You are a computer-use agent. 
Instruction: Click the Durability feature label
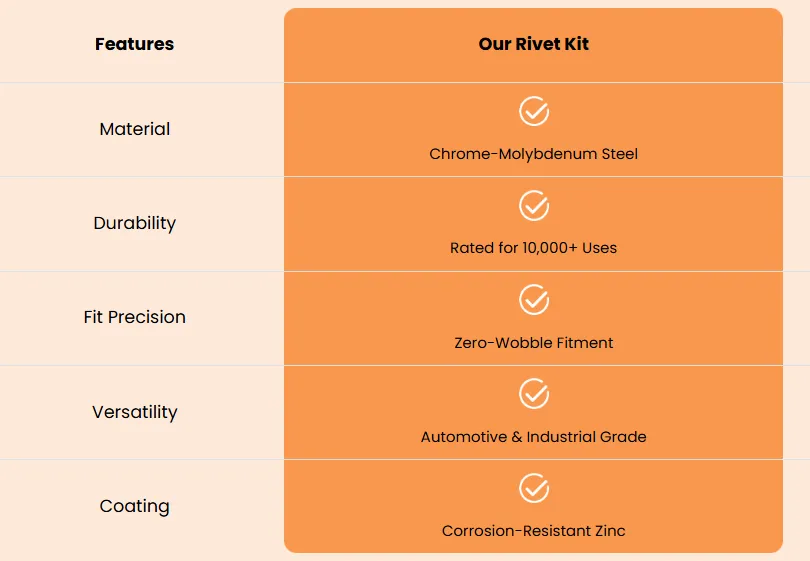tap(135, 223)
